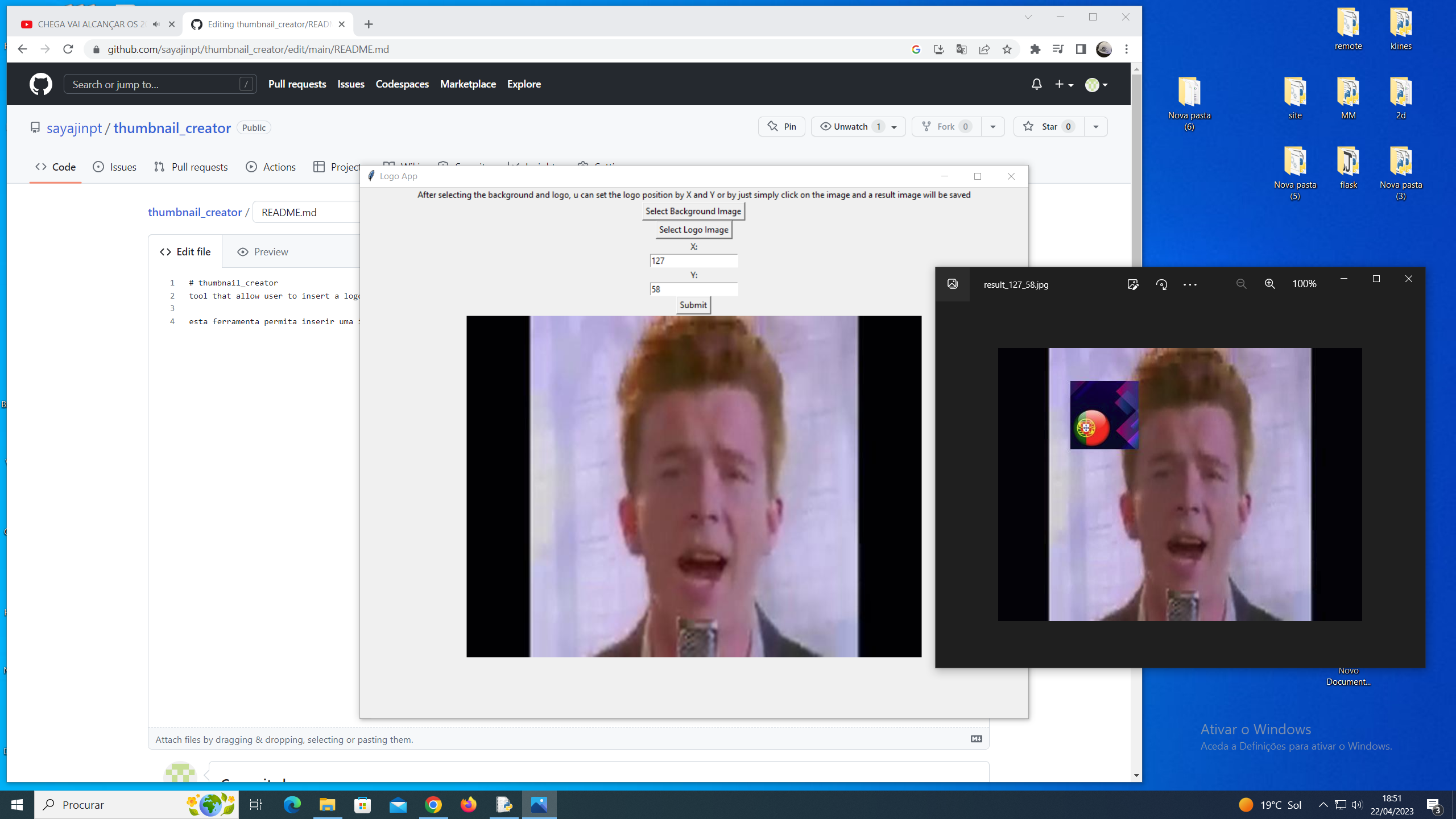The width and height of the screenshot is (1456, 819).
Task: Expand the Fork options arrow
Action: point(992,127)
